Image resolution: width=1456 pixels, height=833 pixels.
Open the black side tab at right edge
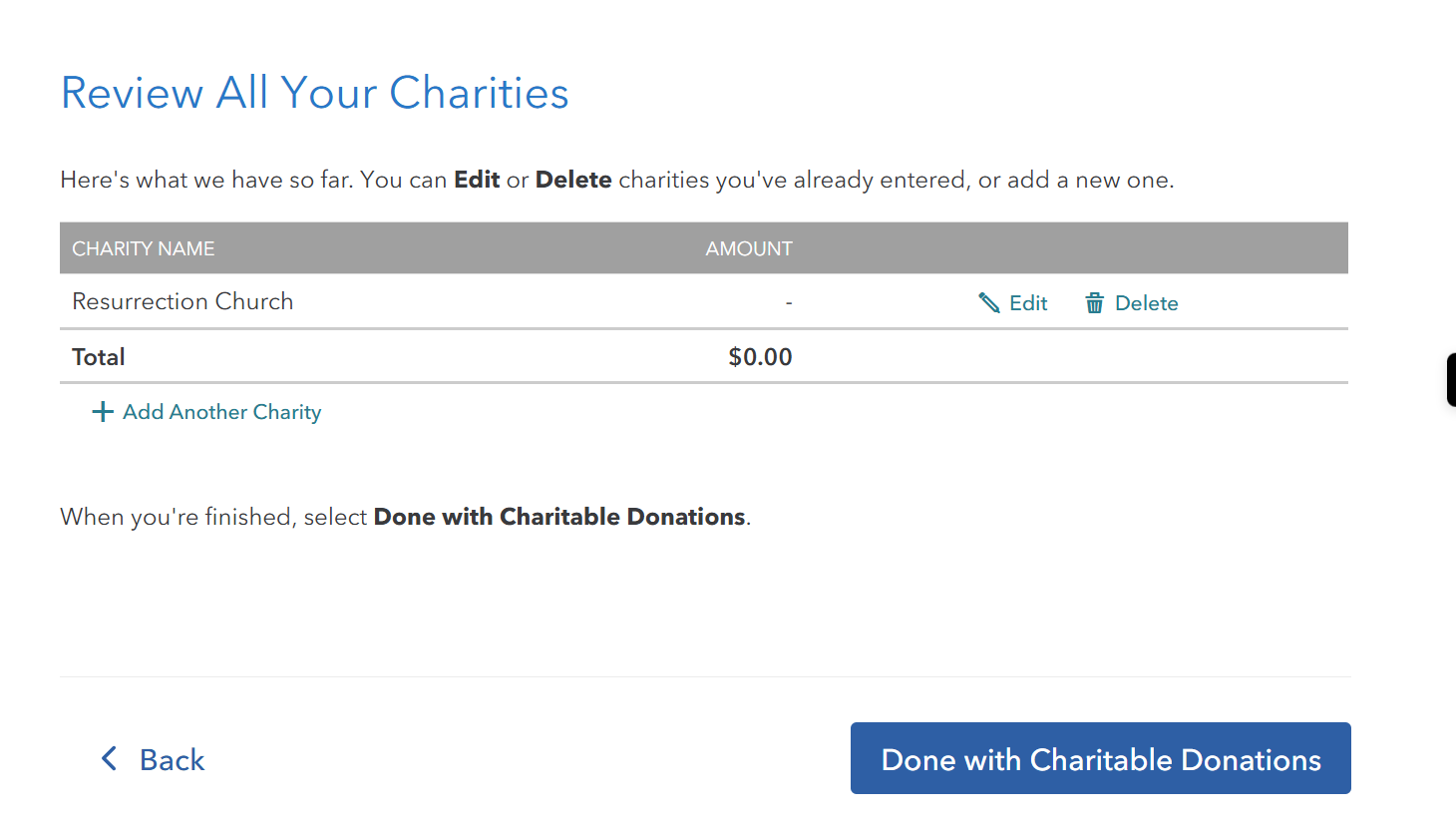[x=1451, y=379]
